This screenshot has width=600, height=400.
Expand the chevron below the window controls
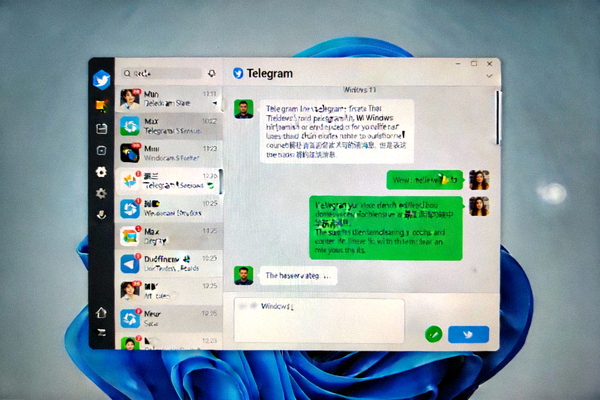click(x=489, y=76)
